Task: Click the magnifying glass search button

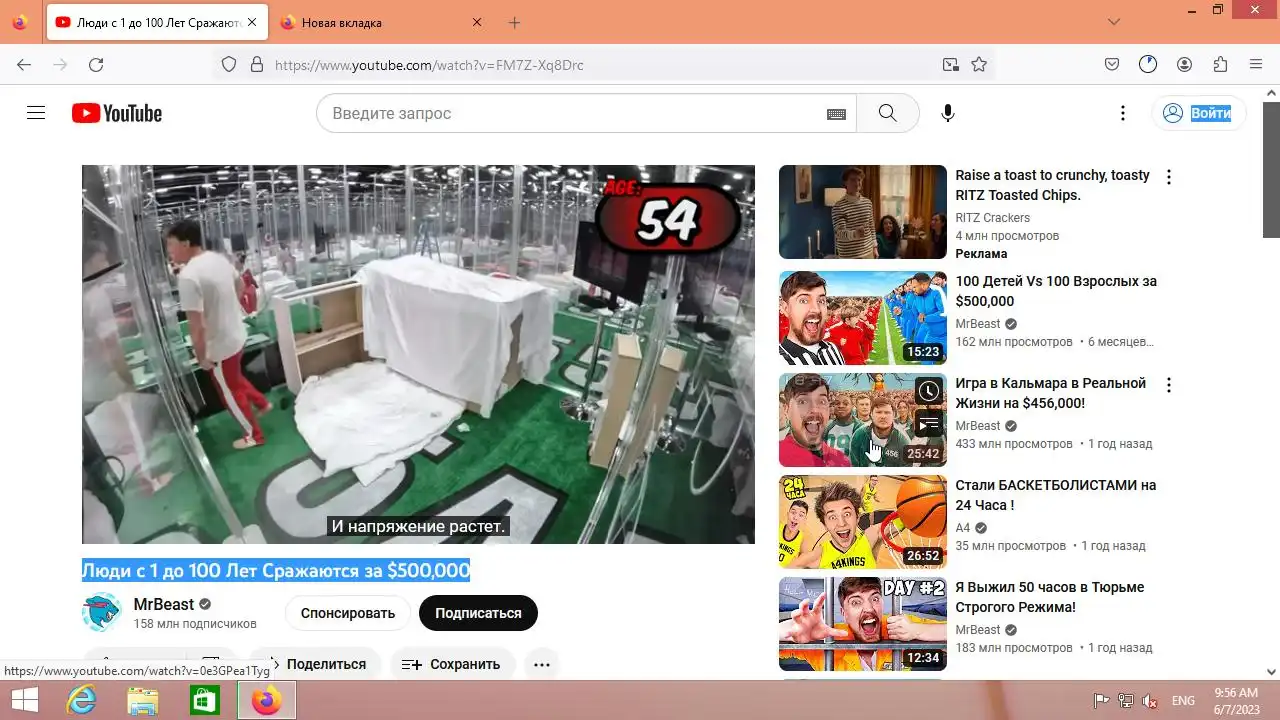Action: (888, 113)
